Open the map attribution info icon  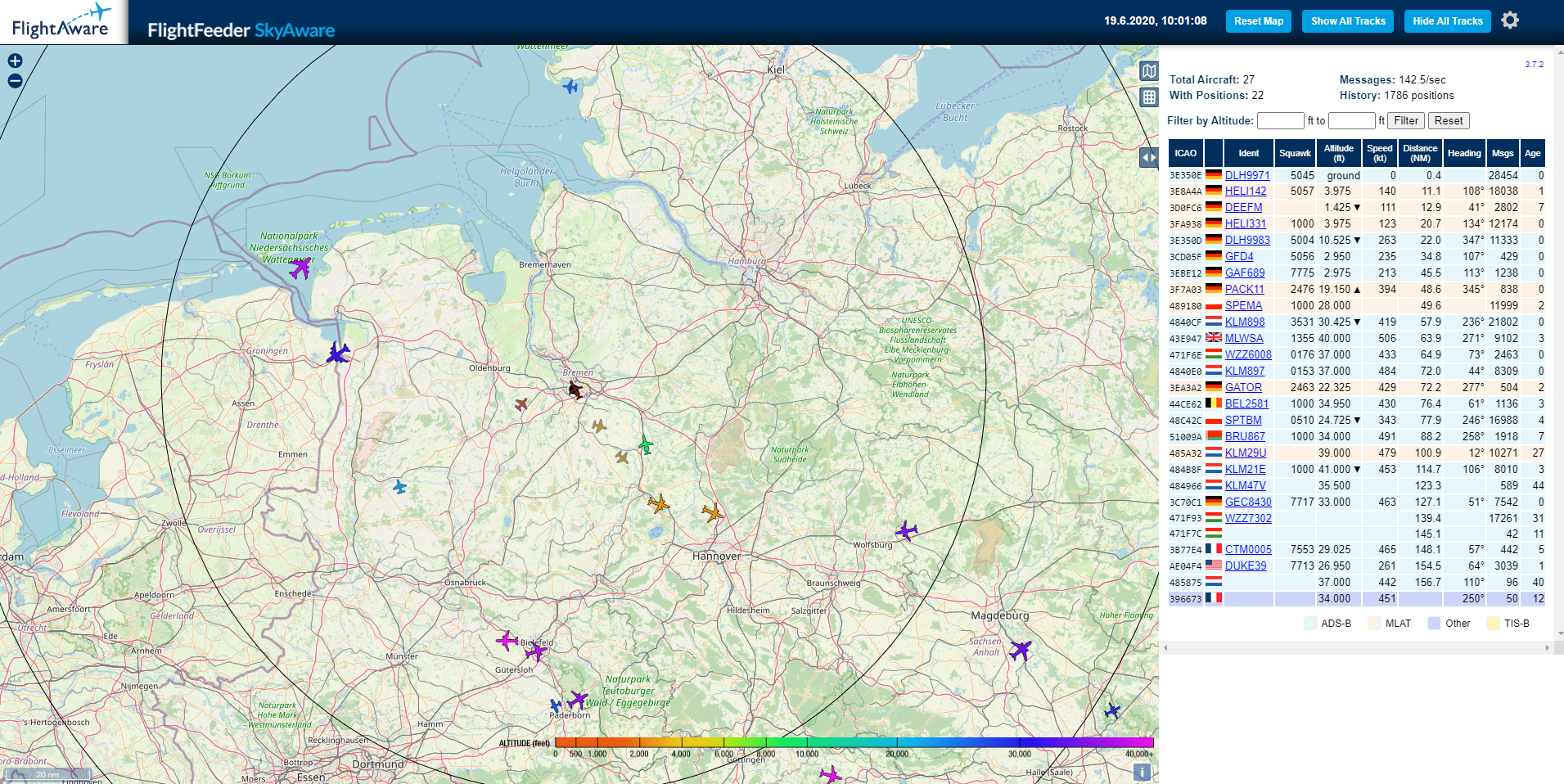tap(1142, 772)
